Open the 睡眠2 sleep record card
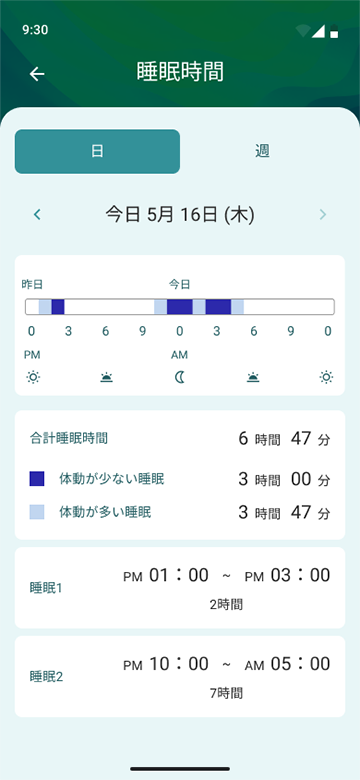This screenshot has height=780, width=360. point(180,677)
